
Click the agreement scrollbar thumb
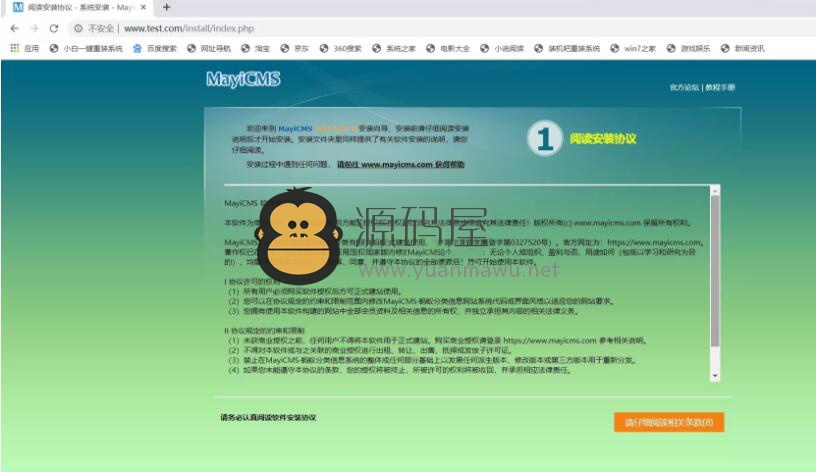point(715,271)
